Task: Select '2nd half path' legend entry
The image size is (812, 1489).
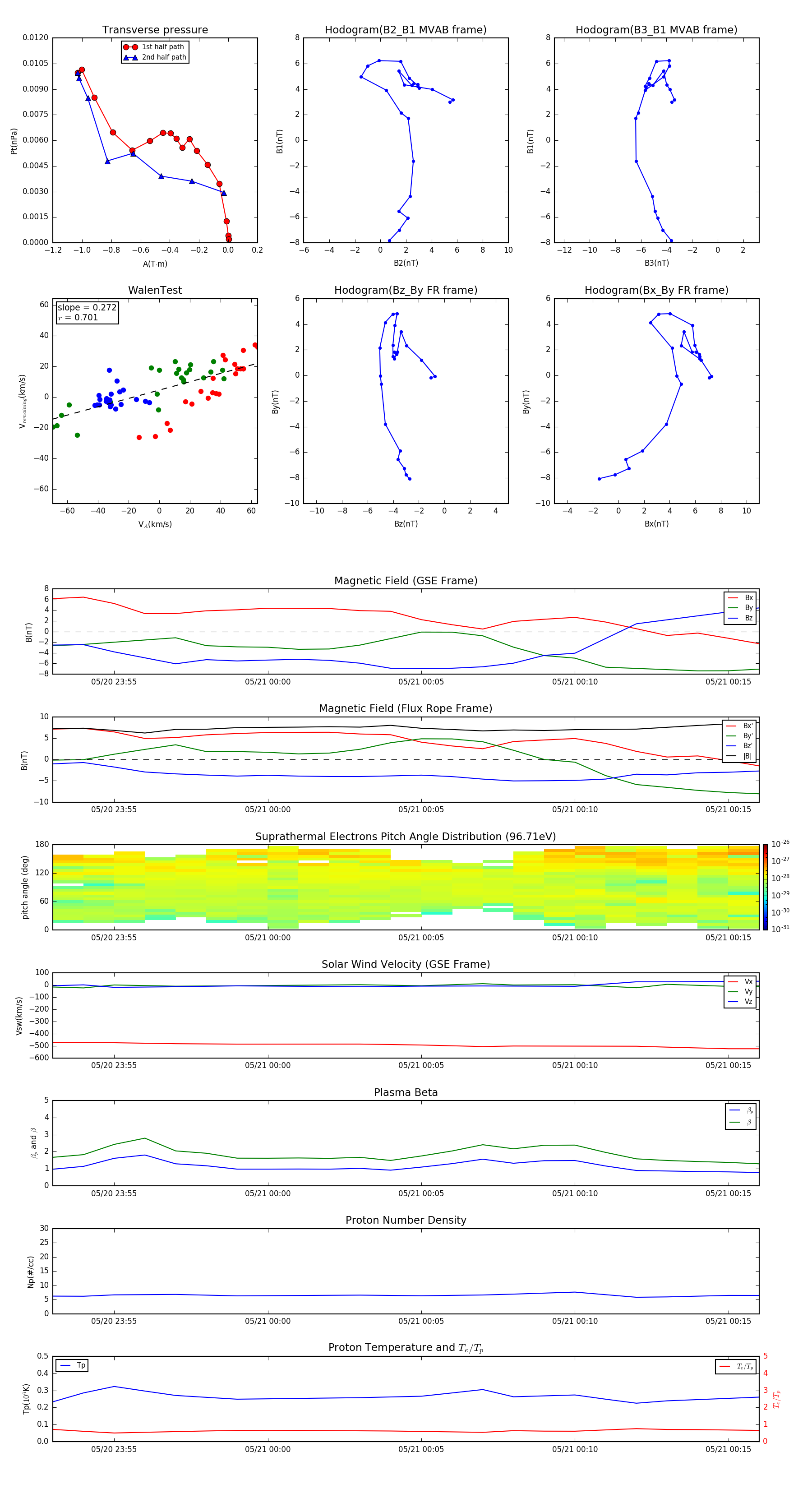Action: coord(154,57)
